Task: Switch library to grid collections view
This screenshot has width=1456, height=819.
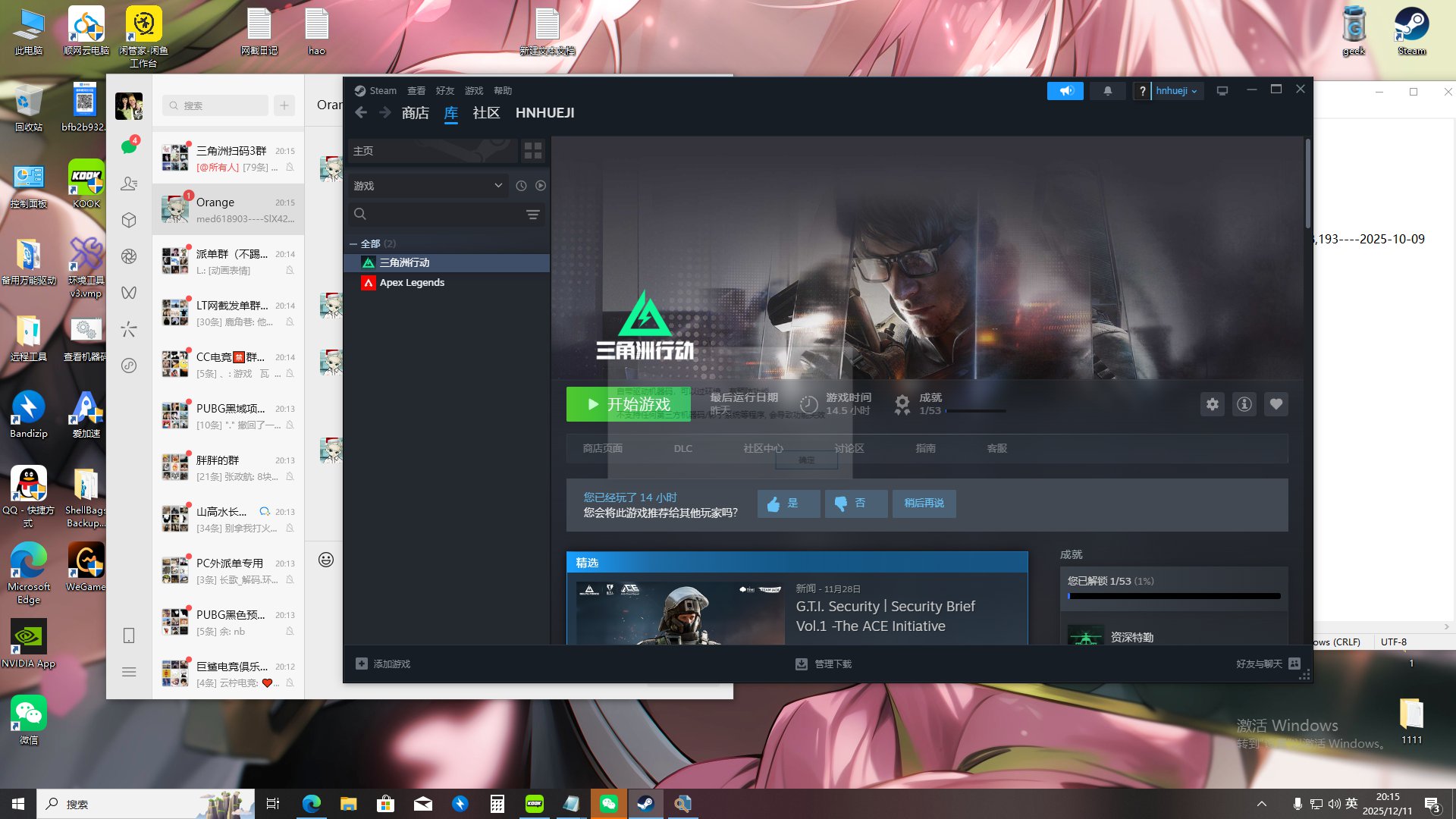Action: 533,151
